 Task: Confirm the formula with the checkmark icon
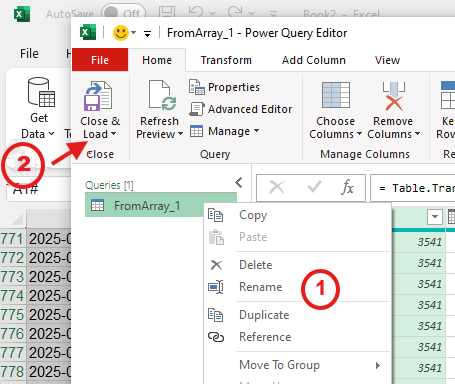tap(314, 187)
